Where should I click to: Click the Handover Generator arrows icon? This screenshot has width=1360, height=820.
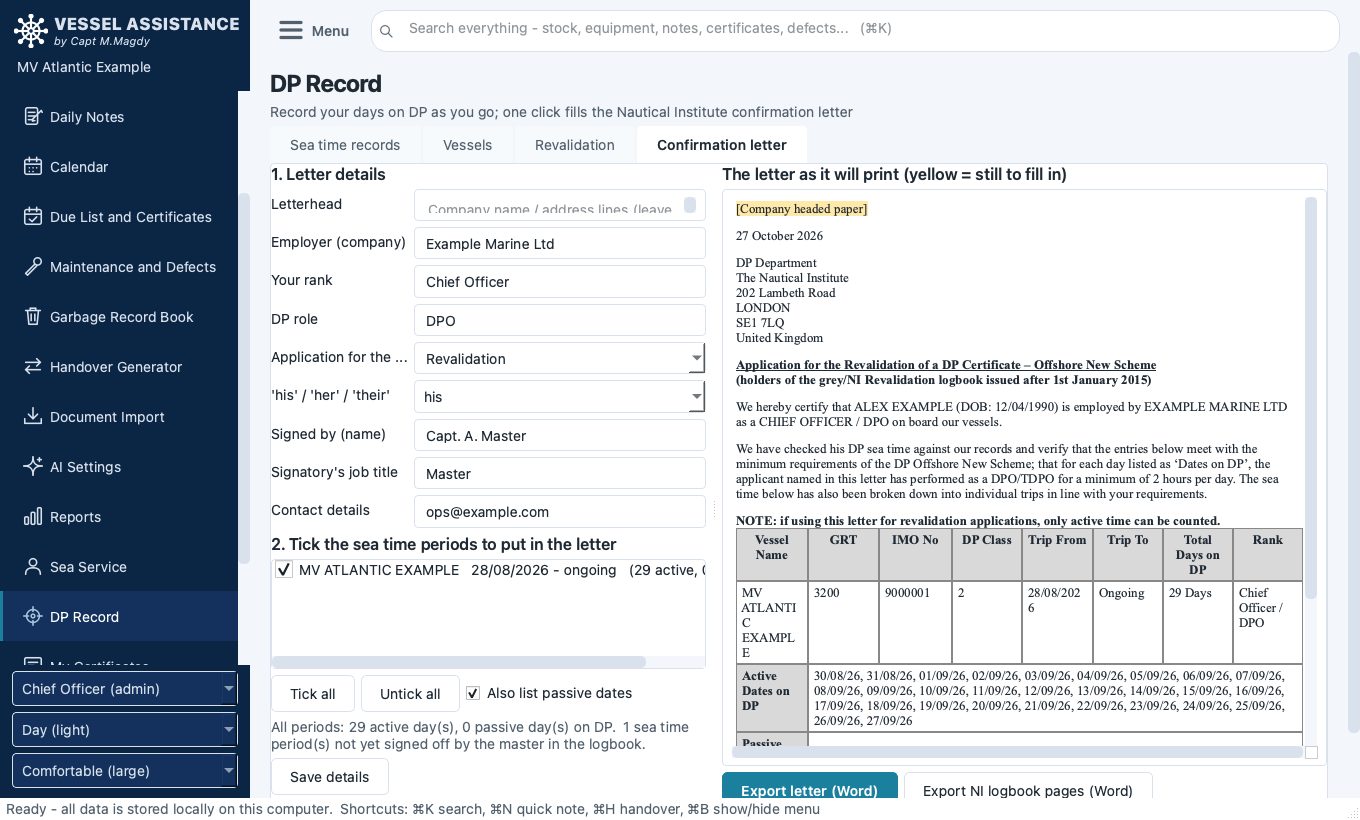click(x=33, y=366)
